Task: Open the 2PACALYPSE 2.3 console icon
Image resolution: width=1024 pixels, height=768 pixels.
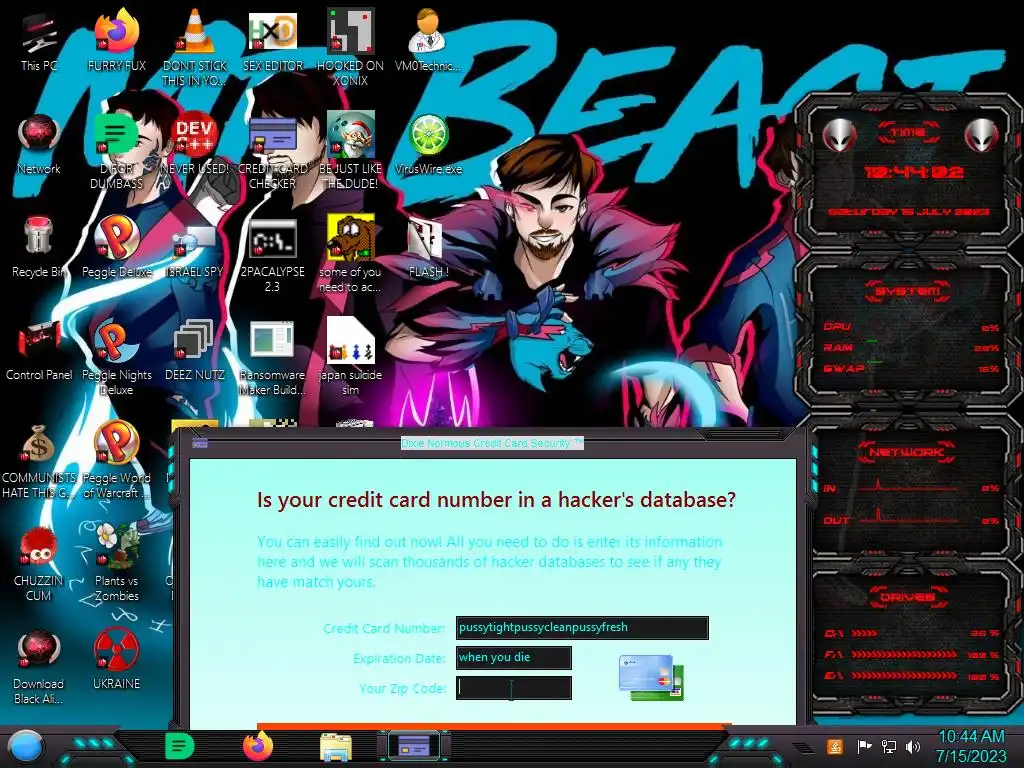Action: point(273,256)
